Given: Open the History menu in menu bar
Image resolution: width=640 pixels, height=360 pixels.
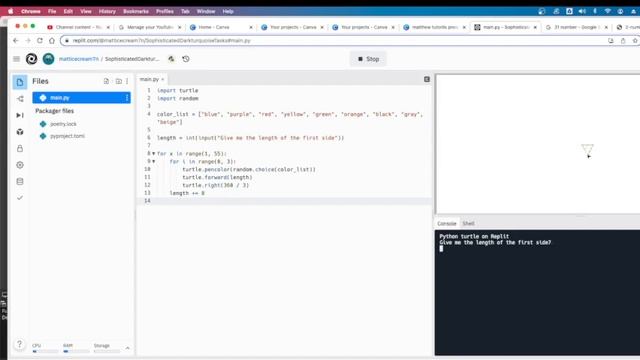Looking at the screenshot, I should coord(107,11).
